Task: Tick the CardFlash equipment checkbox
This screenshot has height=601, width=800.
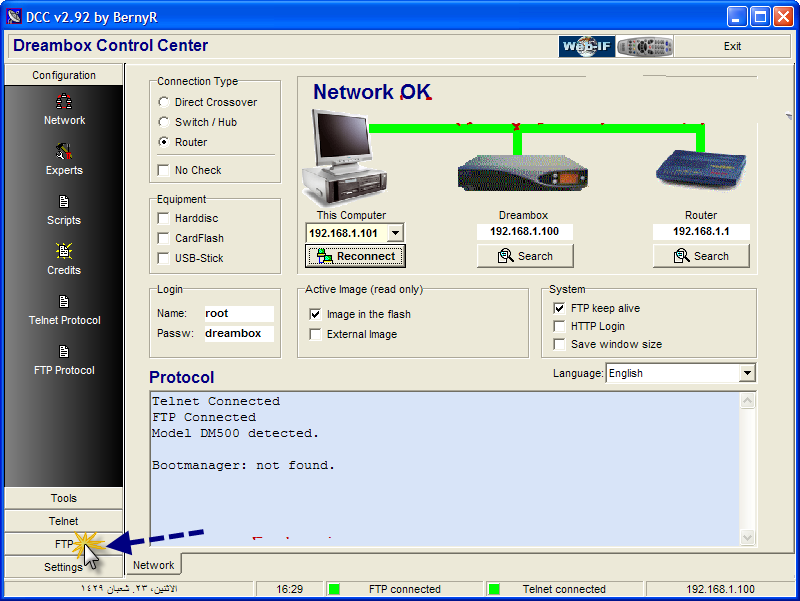Action: 163,238
